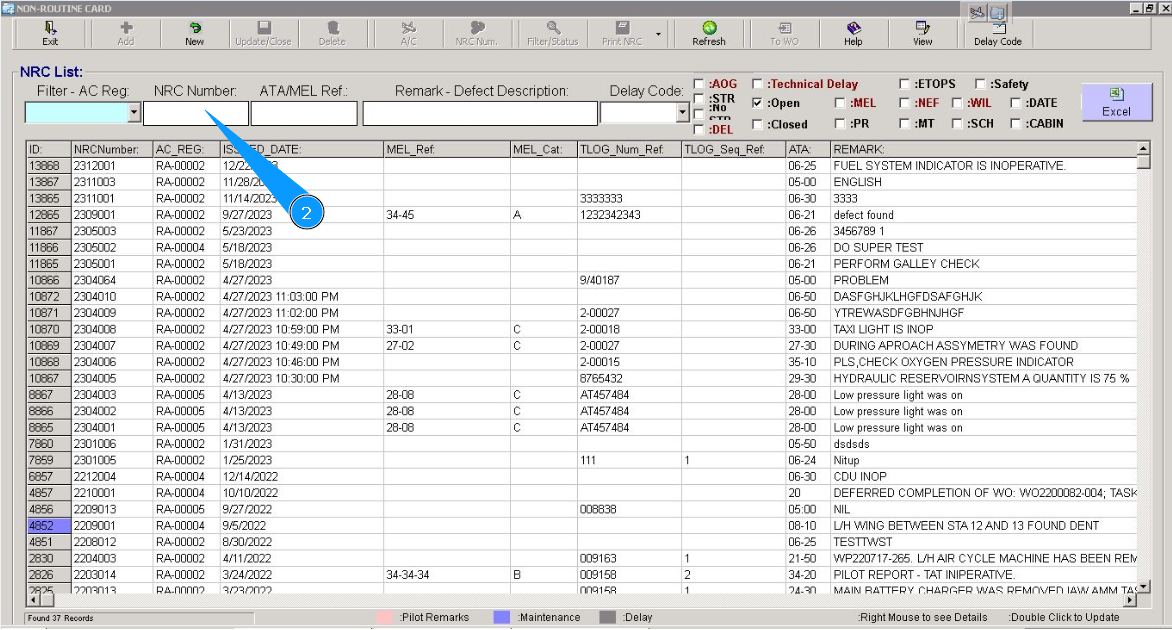1172x630 pixels.
Task: Click the Pilot Remarks pink legend swatch
Action: pyautogui.click(x=385, y=617)
